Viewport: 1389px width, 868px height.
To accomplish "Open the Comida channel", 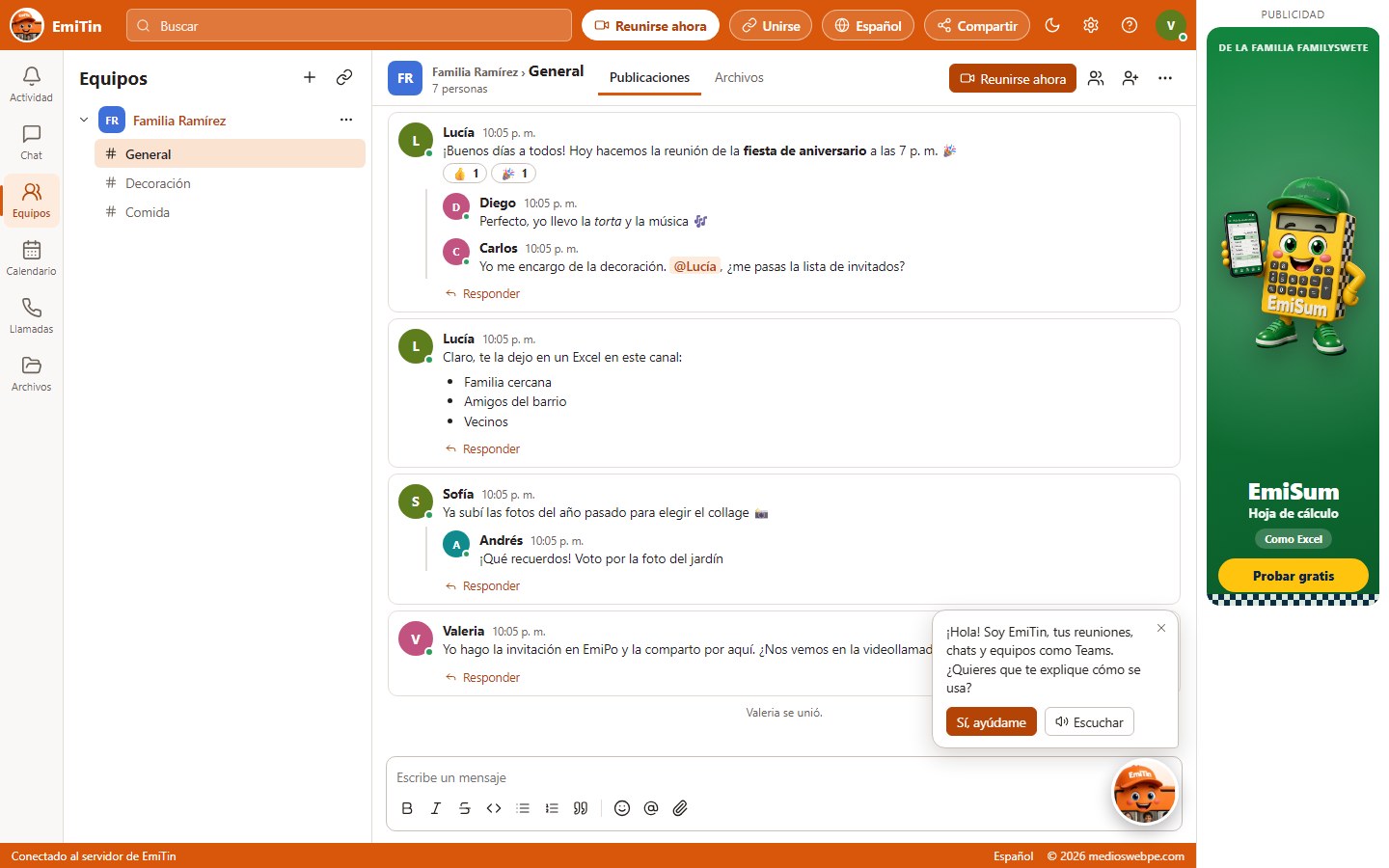I will click(x=230, y=212).
